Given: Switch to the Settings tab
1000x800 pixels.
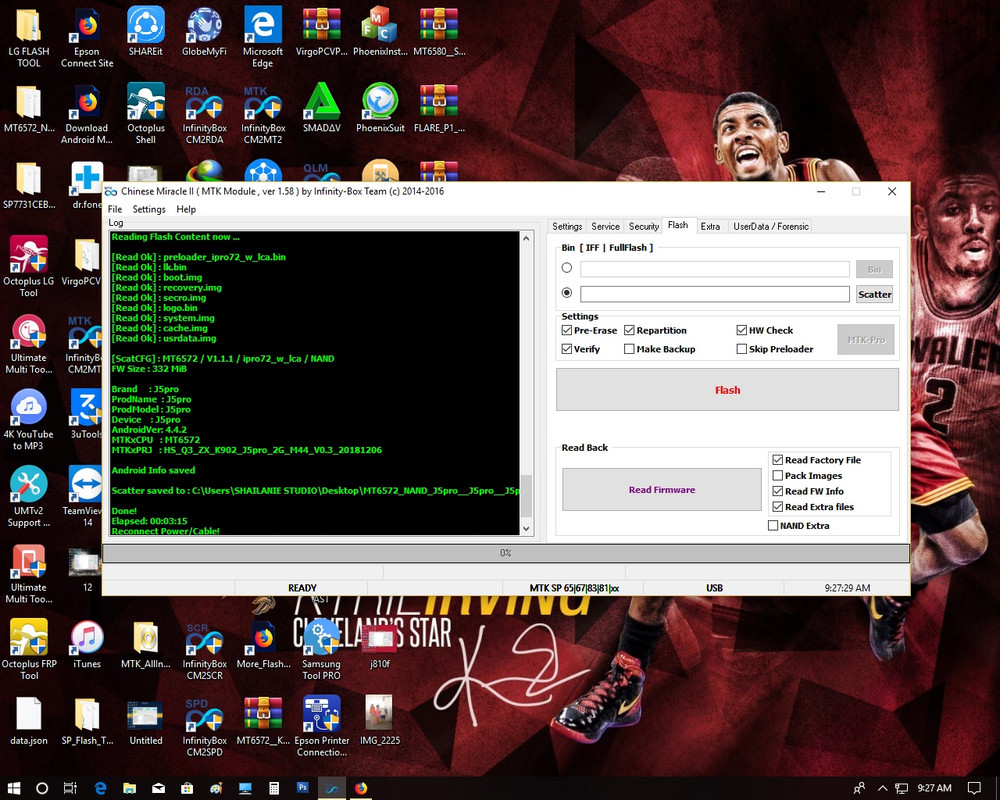Looking at the screenshot, I should (x=567, y=226).
